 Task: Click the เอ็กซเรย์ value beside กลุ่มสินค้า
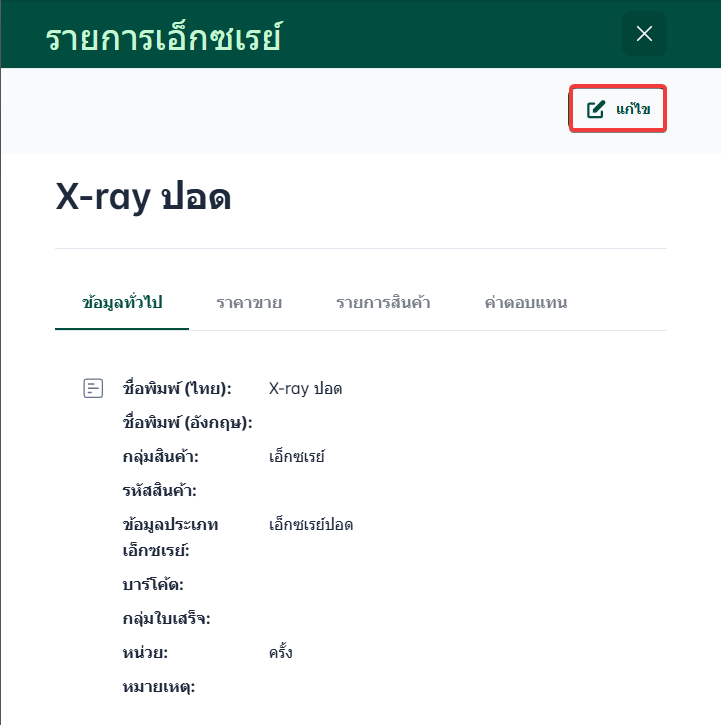point(297,457)
